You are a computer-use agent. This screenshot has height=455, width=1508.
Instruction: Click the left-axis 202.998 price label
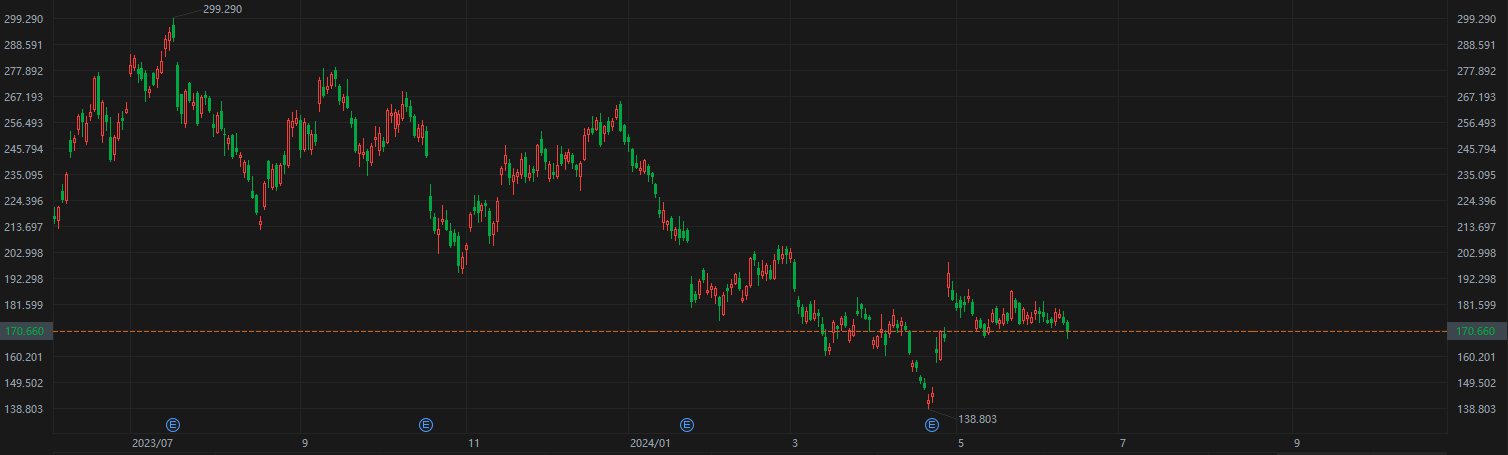point(25,253)
